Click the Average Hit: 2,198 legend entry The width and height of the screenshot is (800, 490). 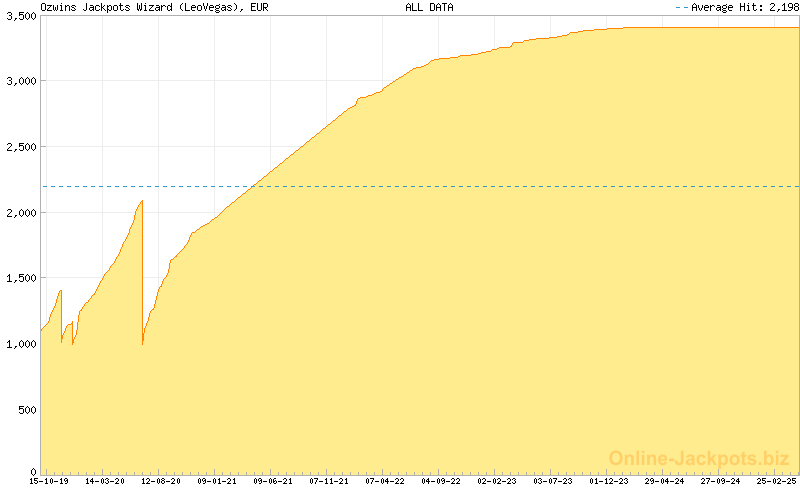click(x=739, y=7)
